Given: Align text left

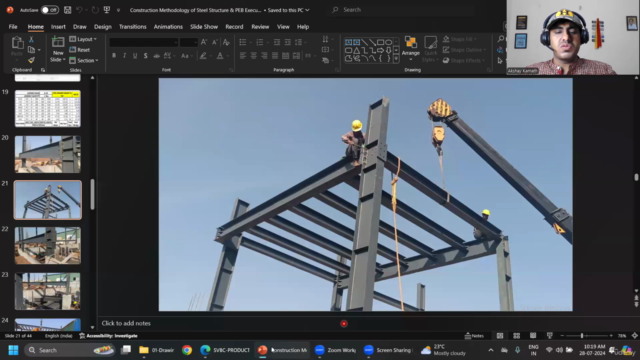Looking at the screenshot, I should (x=242, y=56).
